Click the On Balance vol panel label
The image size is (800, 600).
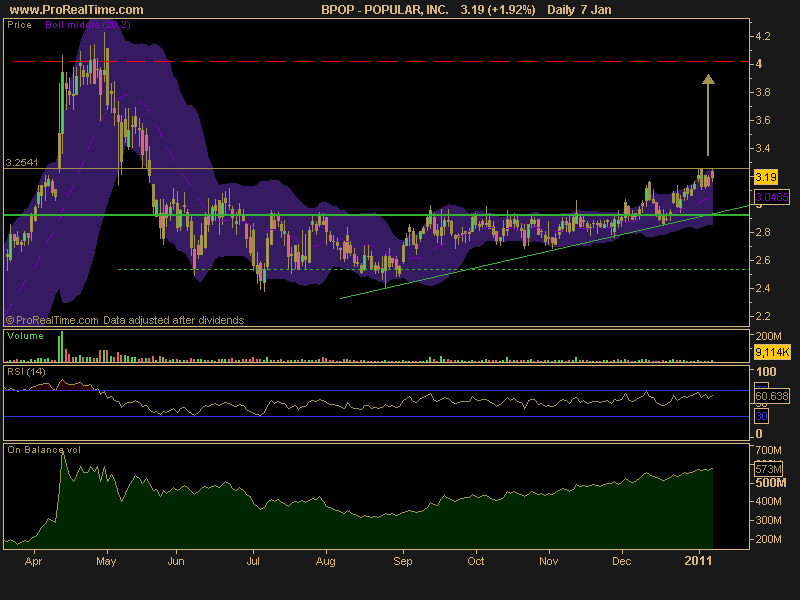pos(44,450)
